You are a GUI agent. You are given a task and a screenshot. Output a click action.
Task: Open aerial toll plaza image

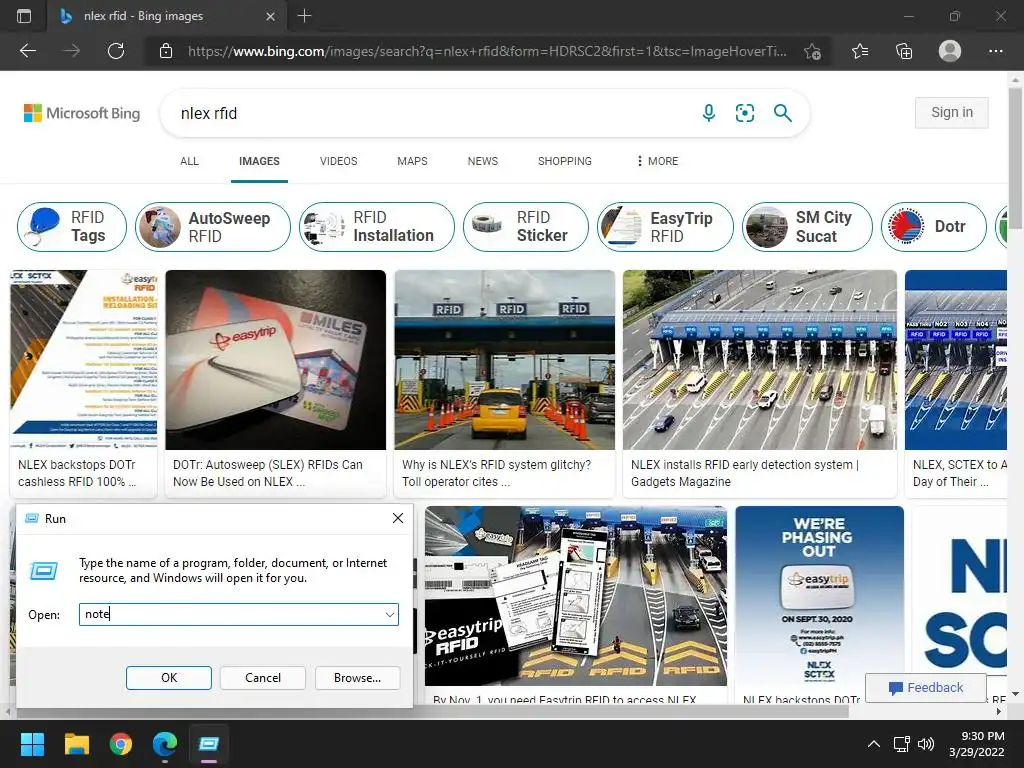click(x=760, y=360)
